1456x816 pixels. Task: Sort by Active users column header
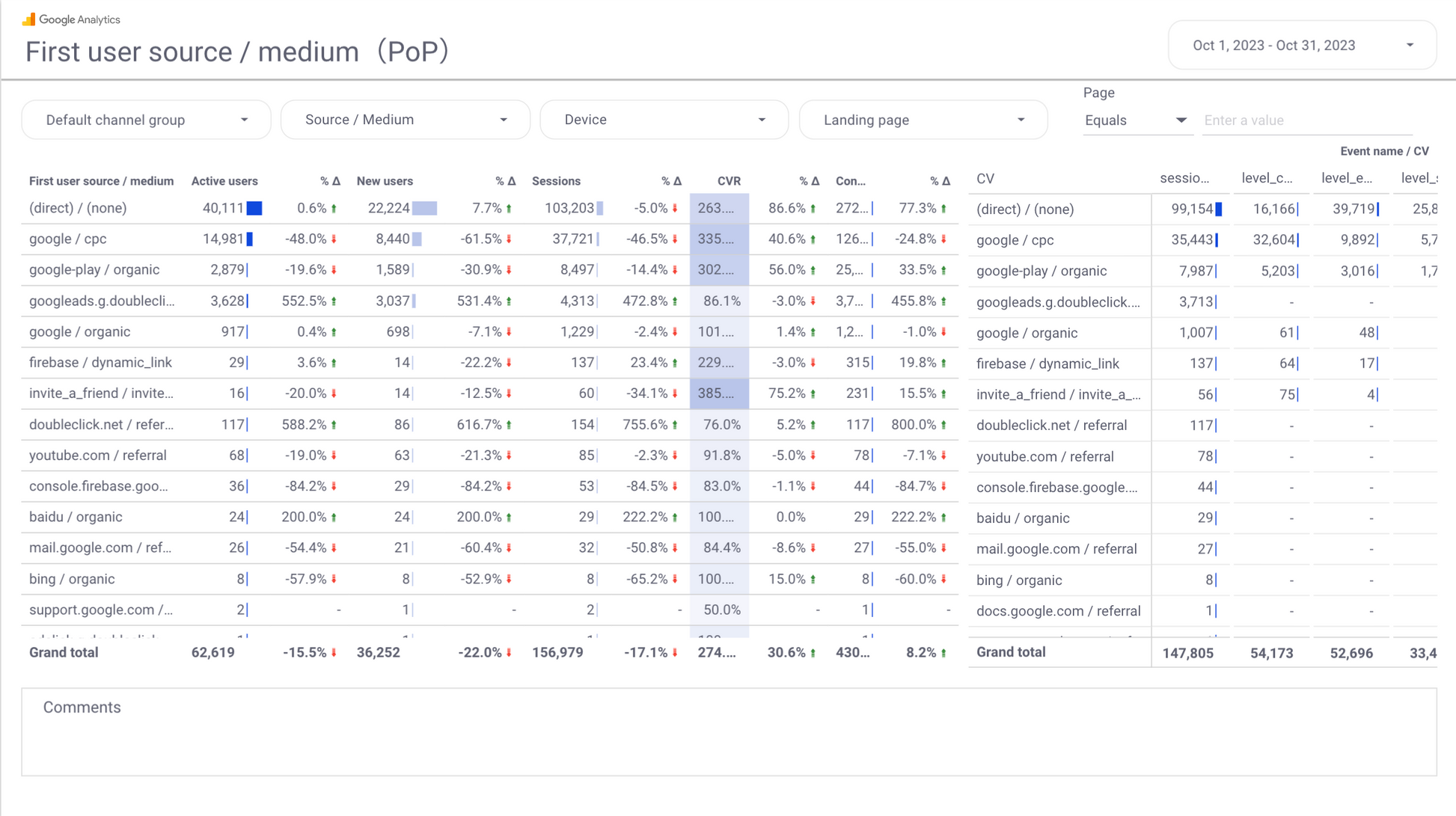[x=224, y=181]
